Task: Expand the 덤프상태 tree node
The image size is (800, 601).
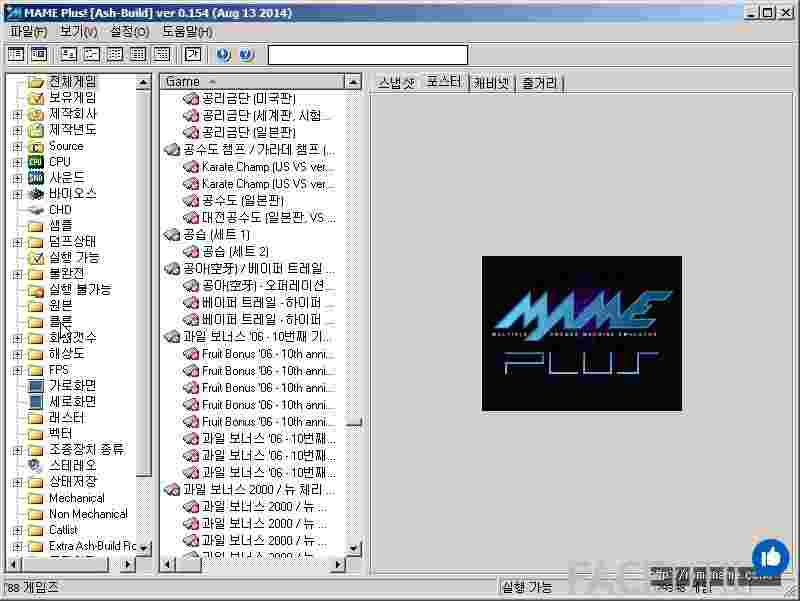Action: (17, 242)
